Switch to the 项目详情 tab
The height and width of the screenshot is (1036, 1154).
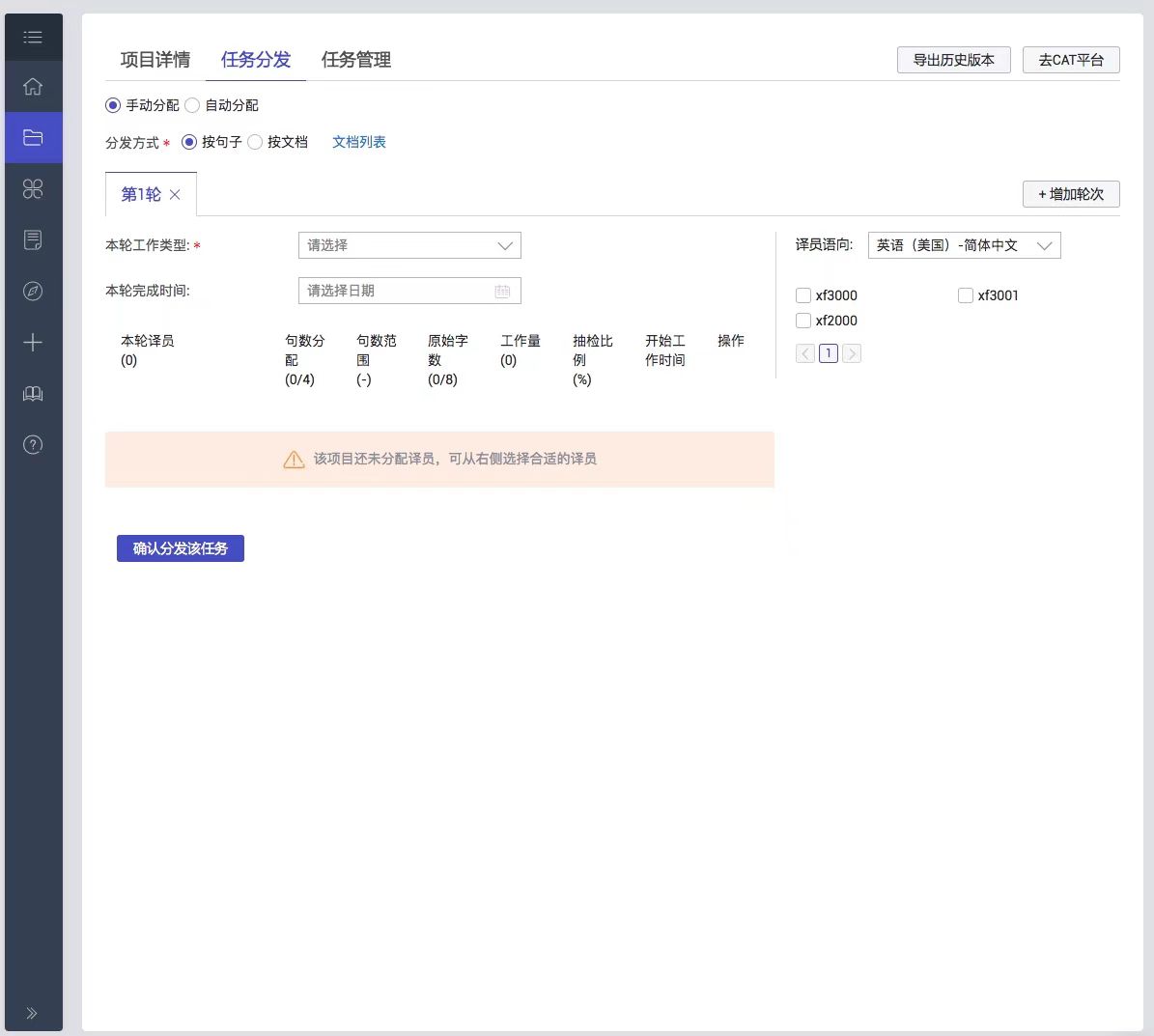pos(155,60)
